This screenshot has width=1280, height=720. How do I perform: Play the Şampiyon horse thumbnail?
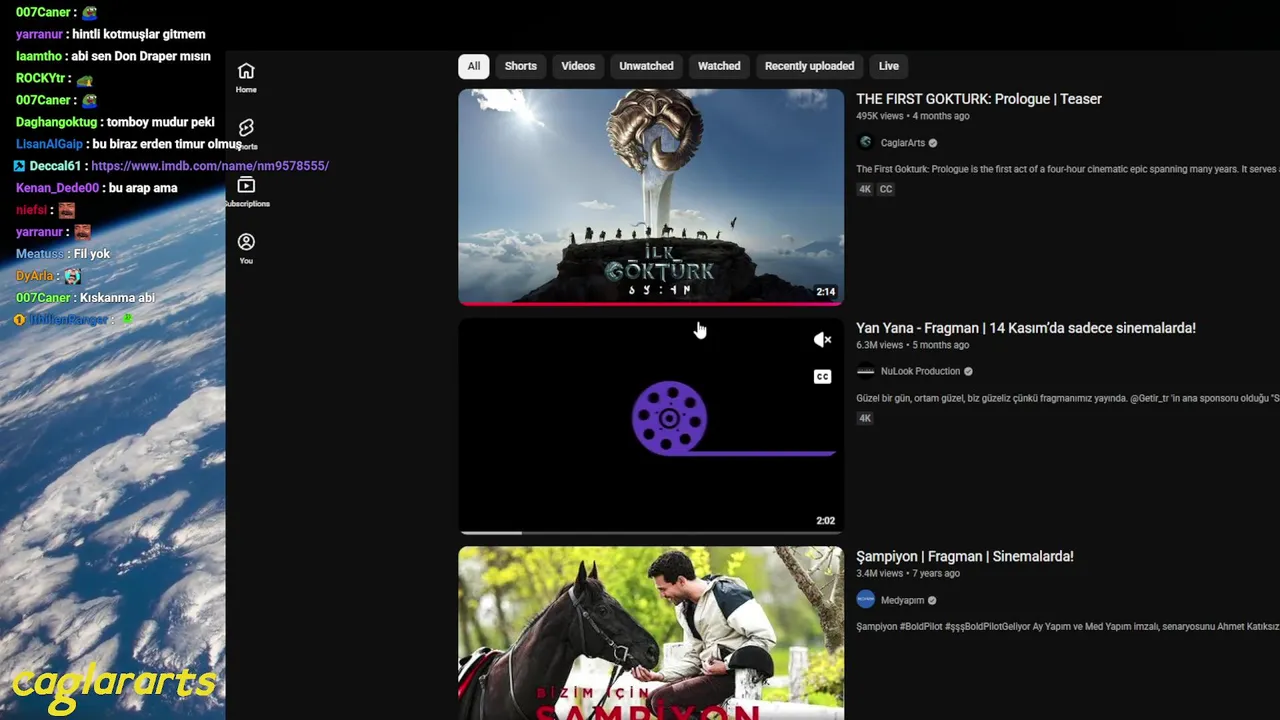click(651, 633)
